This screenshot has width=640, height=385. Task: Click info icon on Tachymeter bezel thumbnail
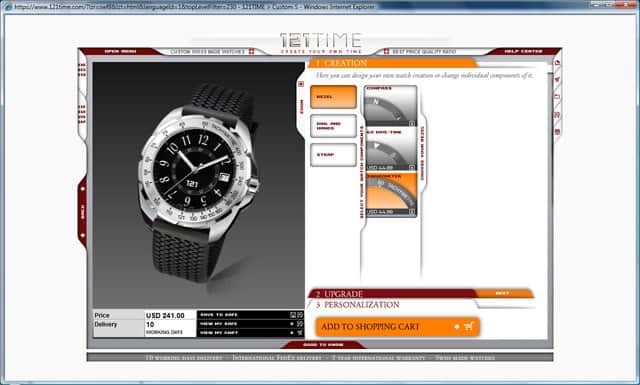(412, 212)
